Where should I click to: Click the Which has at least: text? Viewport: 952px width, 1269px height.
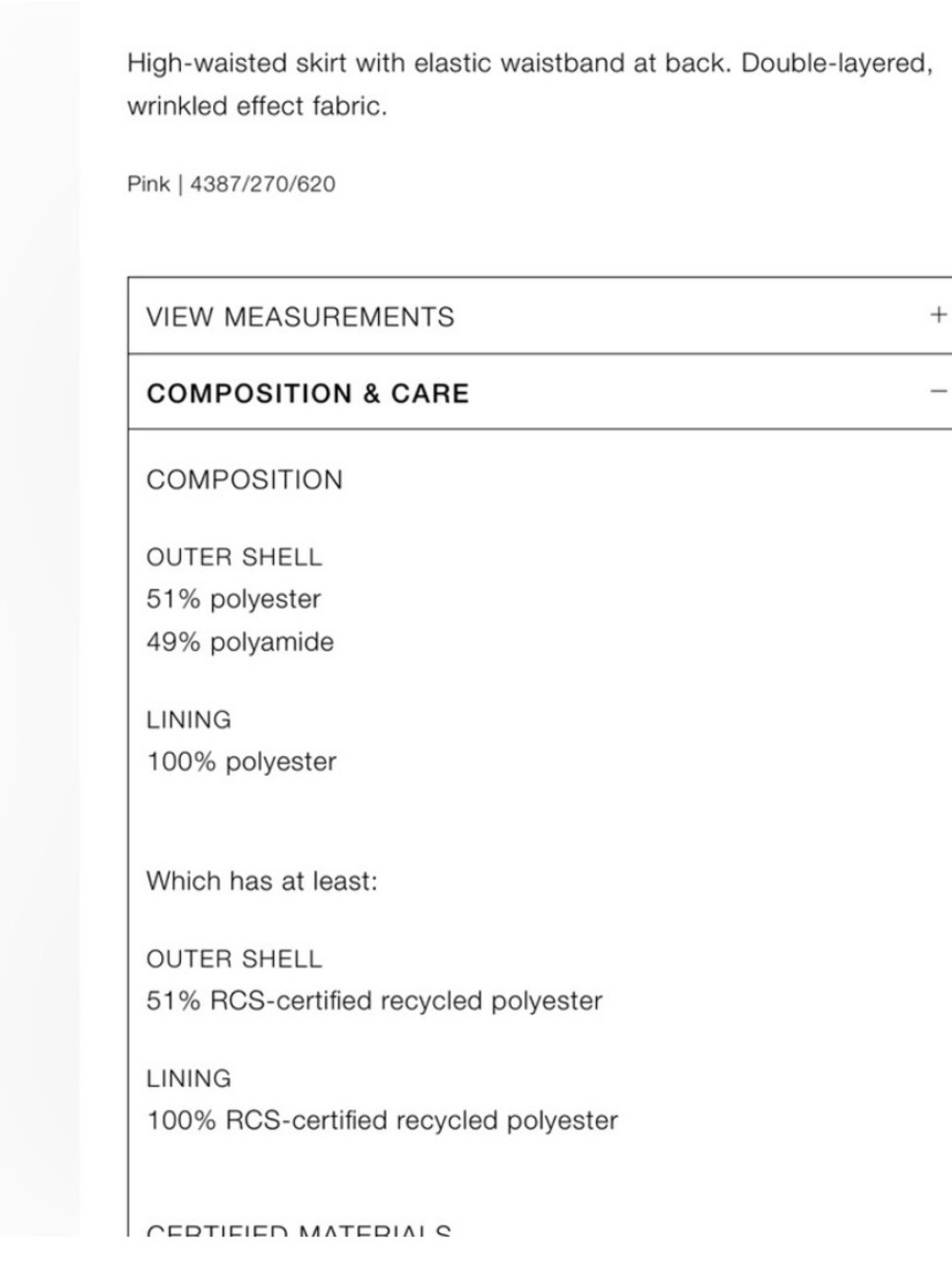(x=262, y=881)
